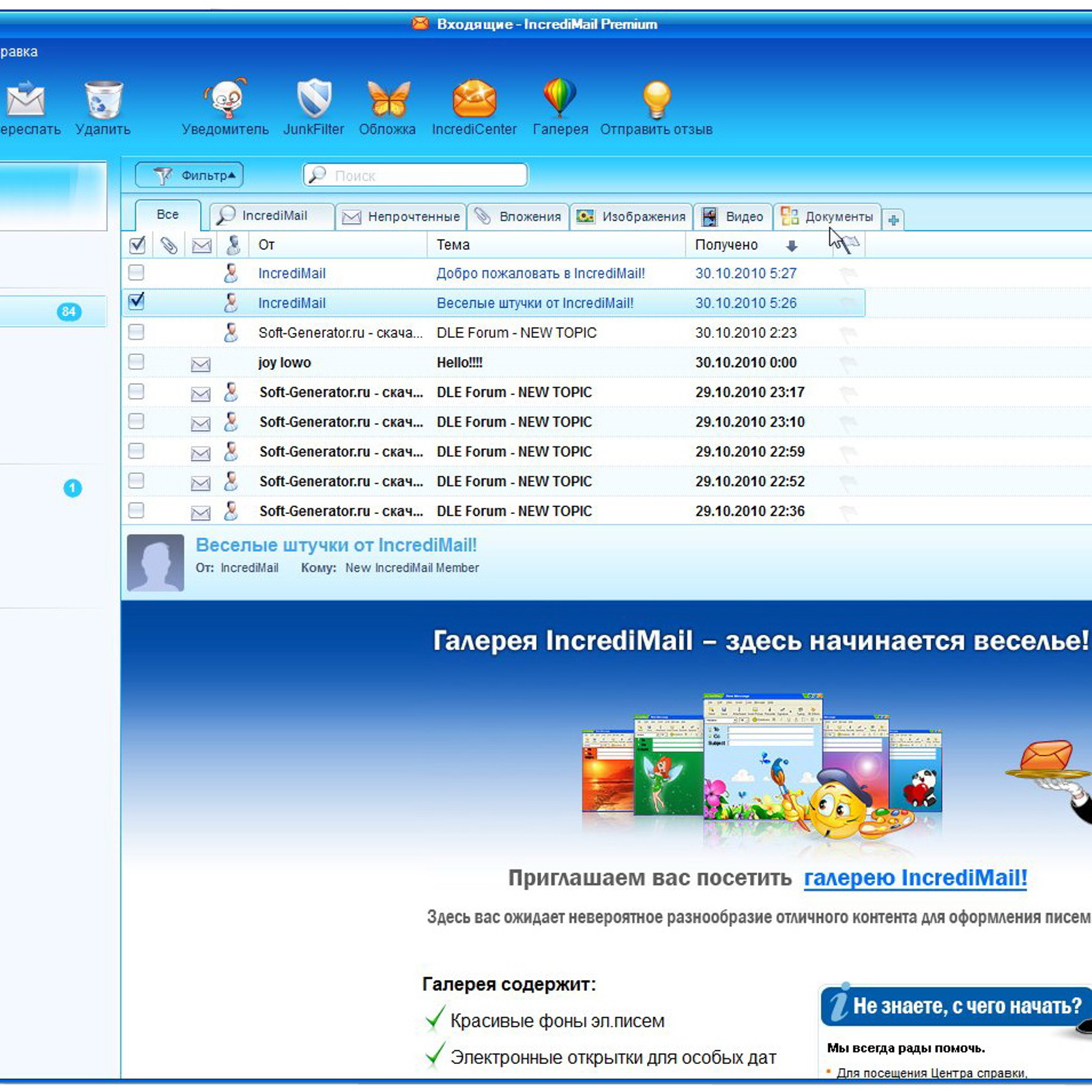Click recipient New IncrediMail Member
The width and height of the screenshot is (1092, 1092).
(412, 568)
